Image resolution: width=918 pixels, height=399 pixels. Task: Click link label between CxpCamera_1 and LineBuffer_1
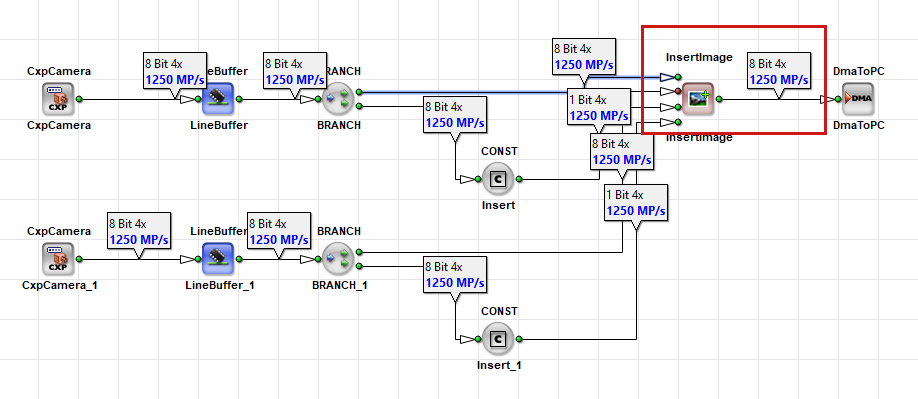[139, 231]
